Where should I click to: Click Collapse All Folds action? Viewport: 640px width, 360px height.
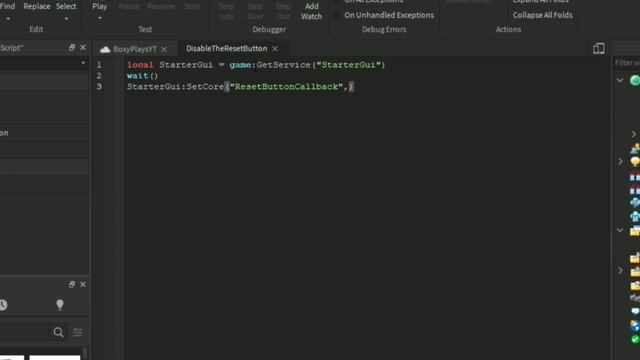(x=542, y=15)
